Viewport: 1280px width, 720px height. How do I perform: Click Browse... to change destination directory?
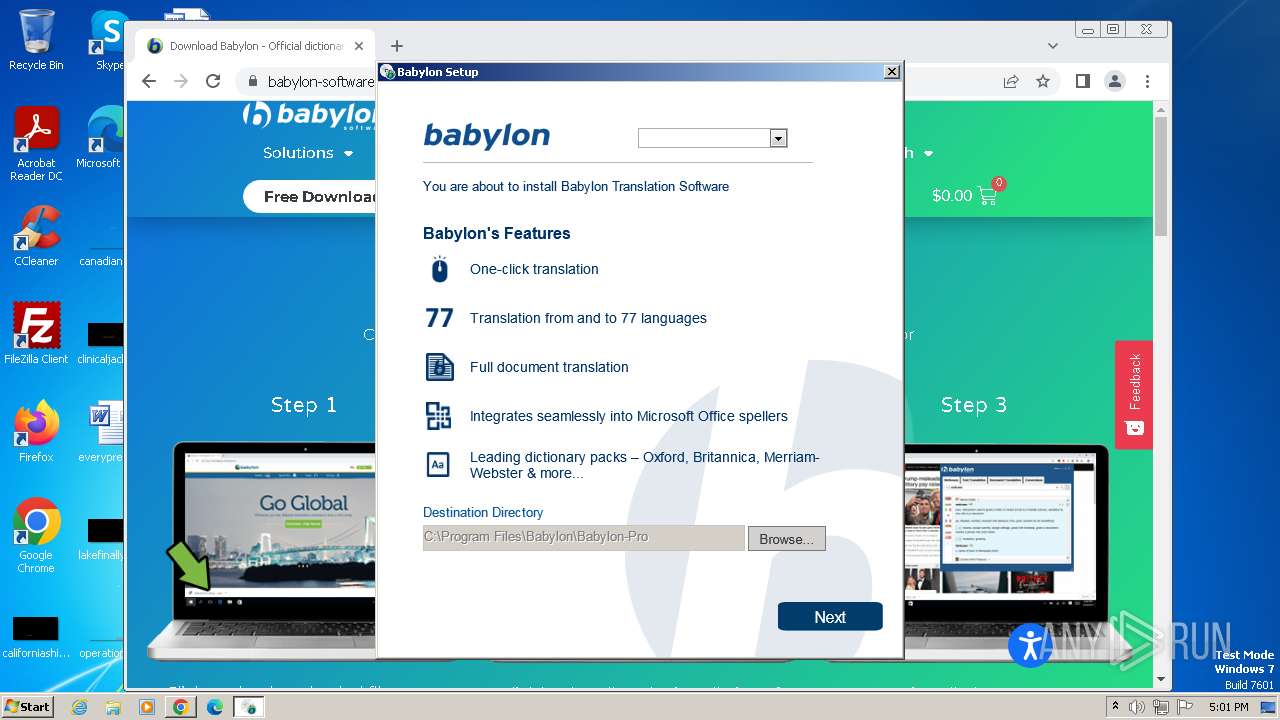[x=786, y=539]
